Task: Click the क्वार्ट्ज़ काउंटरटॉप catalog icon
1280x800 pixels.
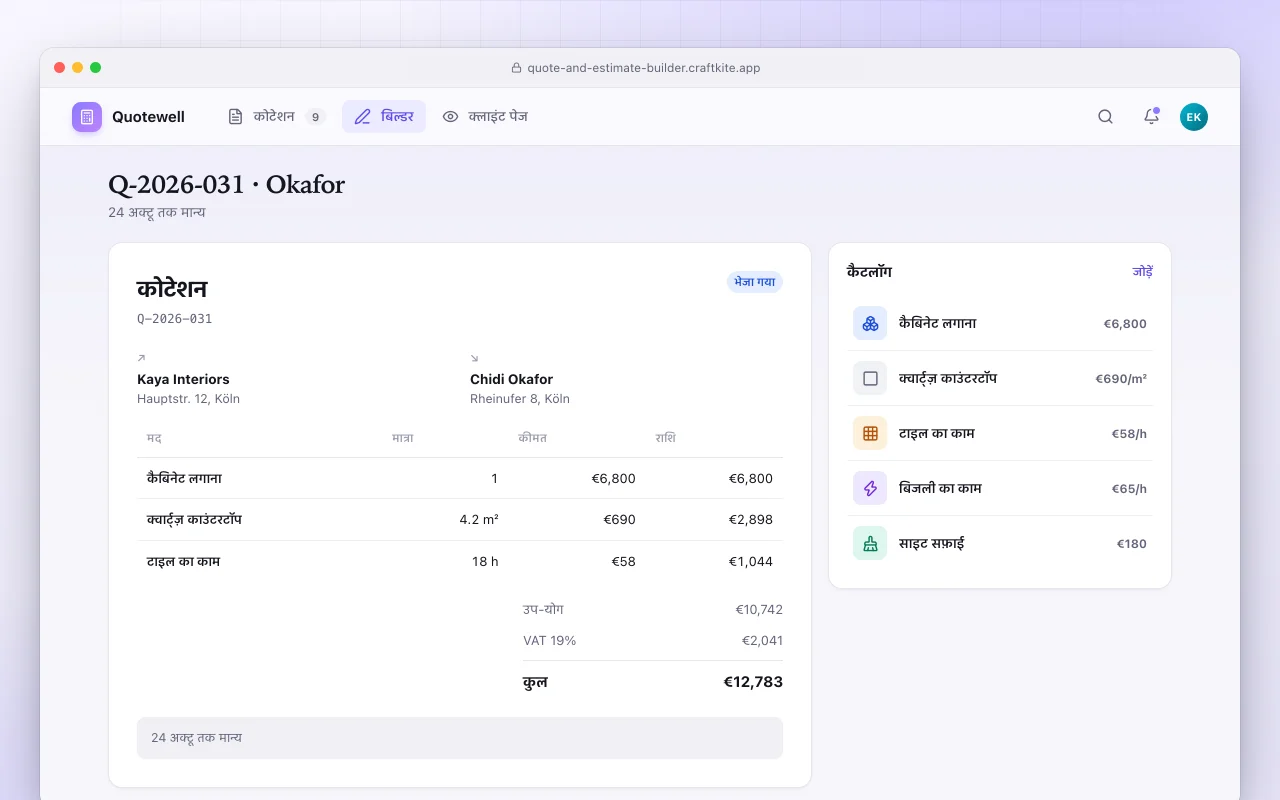Action: (x=870, y=379)
